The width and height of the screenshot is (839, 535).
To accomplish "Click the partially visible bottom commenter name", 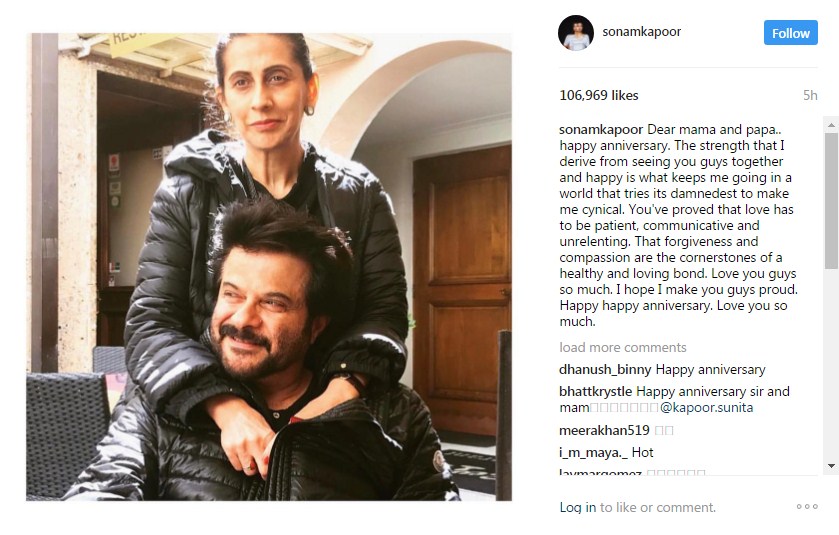I will [x=600, y=472].
